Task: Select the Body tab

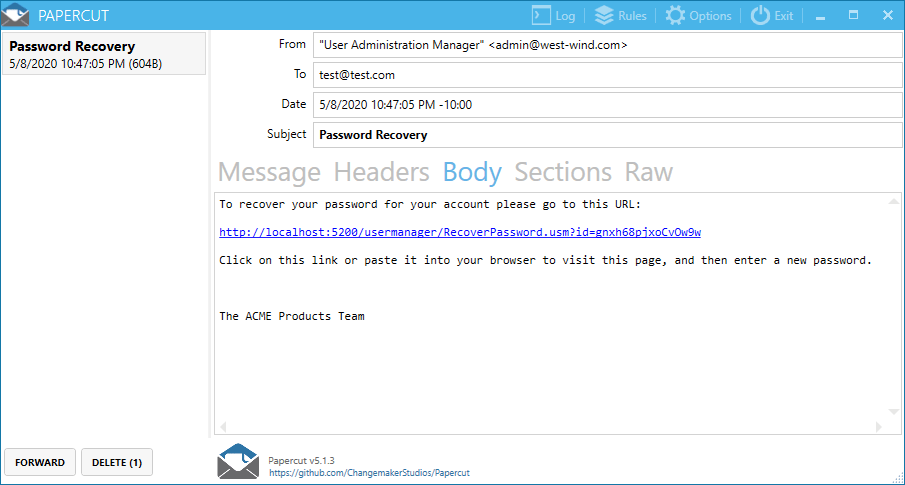Action: [x=472, y=172]
